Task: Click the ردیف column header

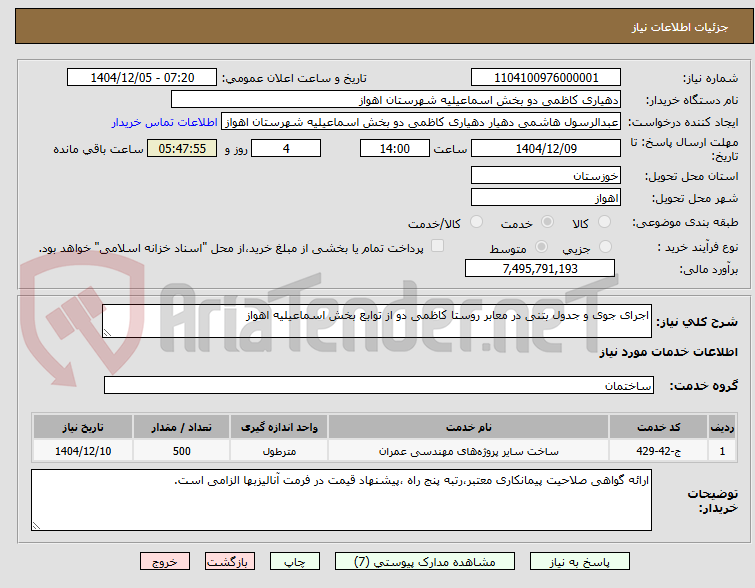Action: [x=722, y=427]
